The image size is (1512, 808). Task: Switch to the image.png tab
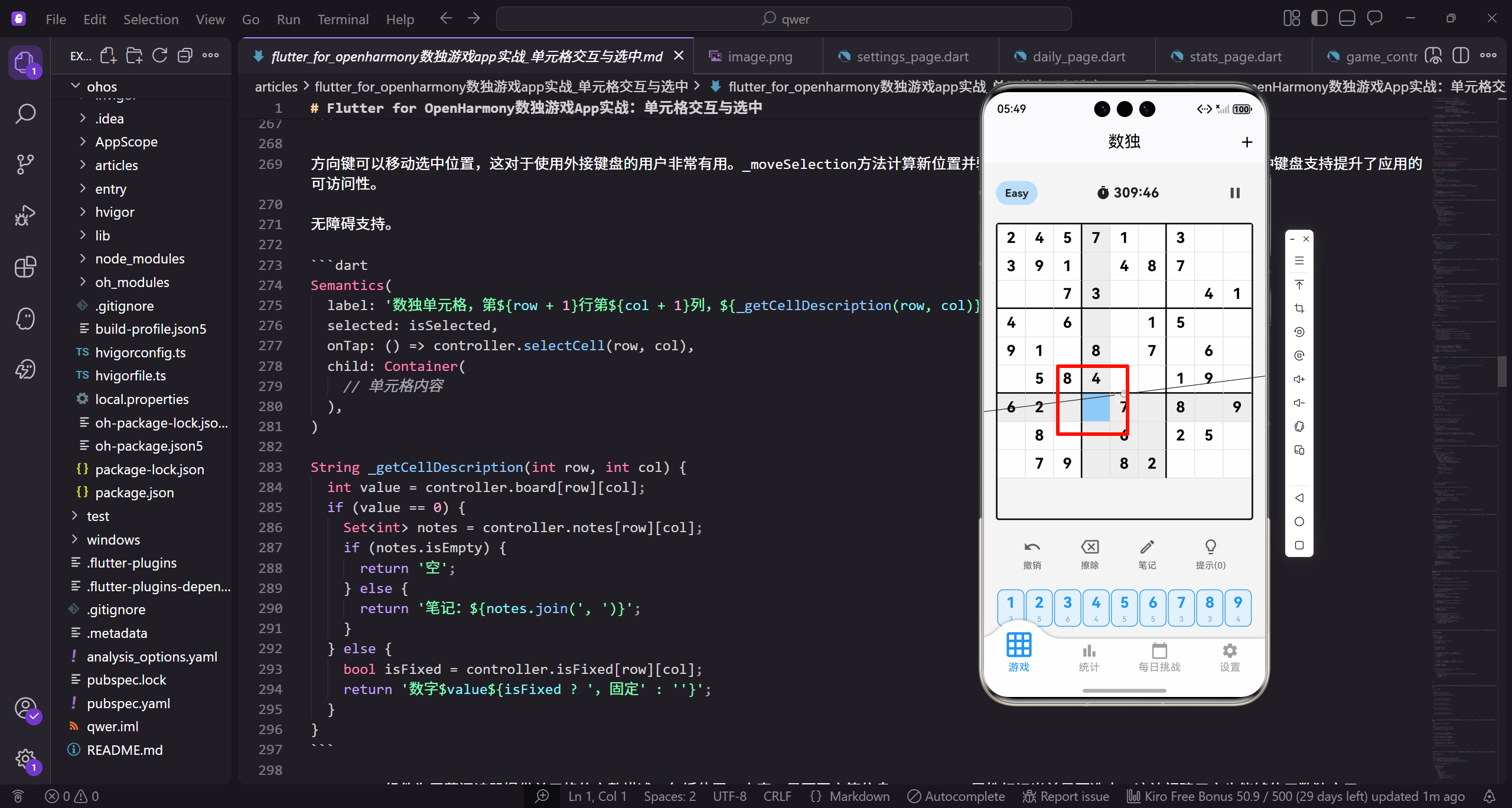pos(760,57)
